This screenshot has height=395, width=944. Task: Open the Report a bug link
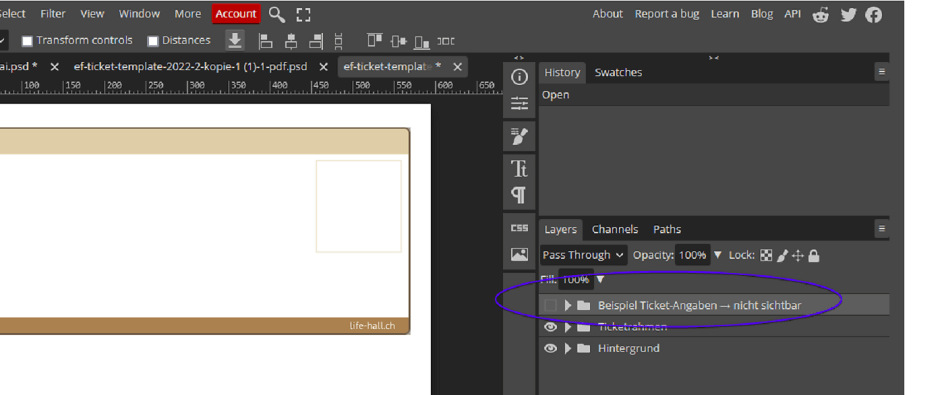point(667,14)
